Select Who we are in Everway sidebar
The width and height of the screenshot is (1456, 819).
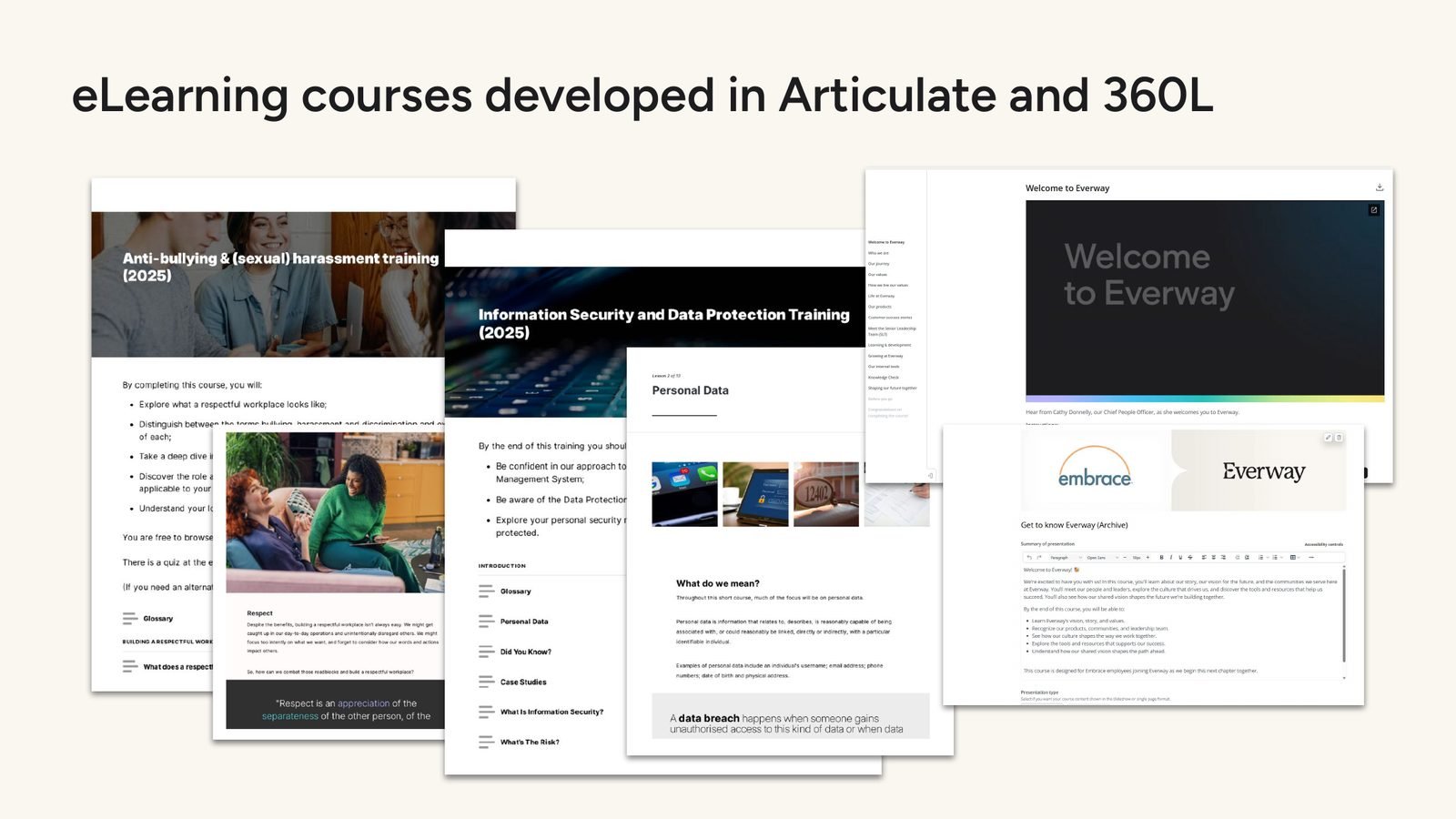878,253
